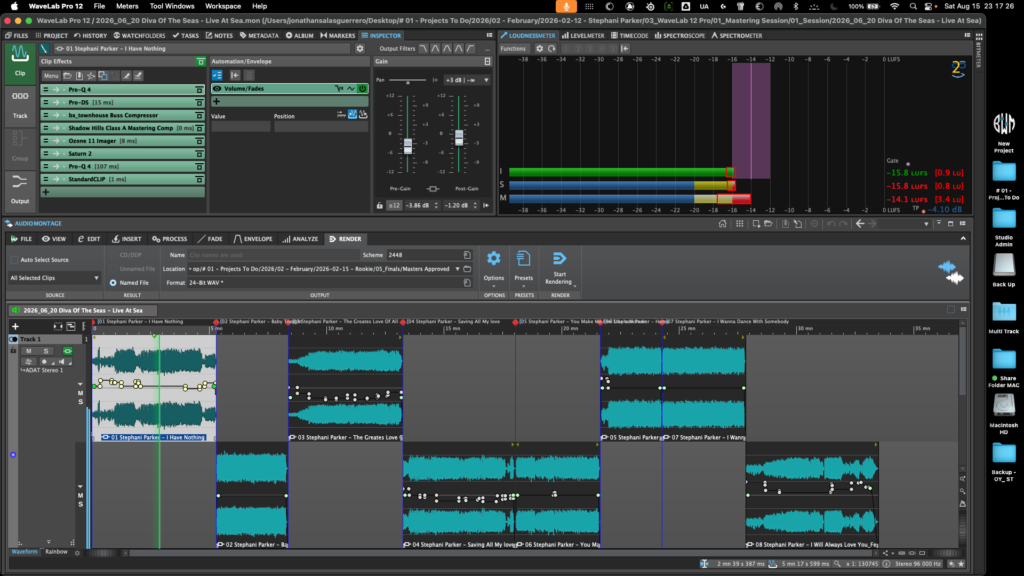Select the Named File radio button
This screenshot has width=1024, height=576.
pyautogui.click(x=113, y=283)
